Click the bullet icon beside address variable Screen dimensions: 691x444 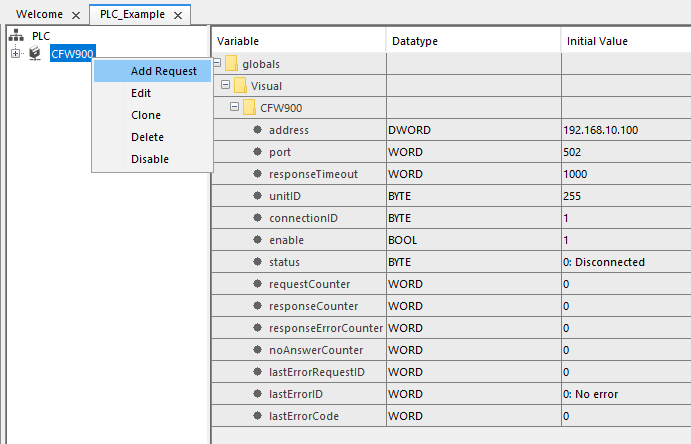258,130
